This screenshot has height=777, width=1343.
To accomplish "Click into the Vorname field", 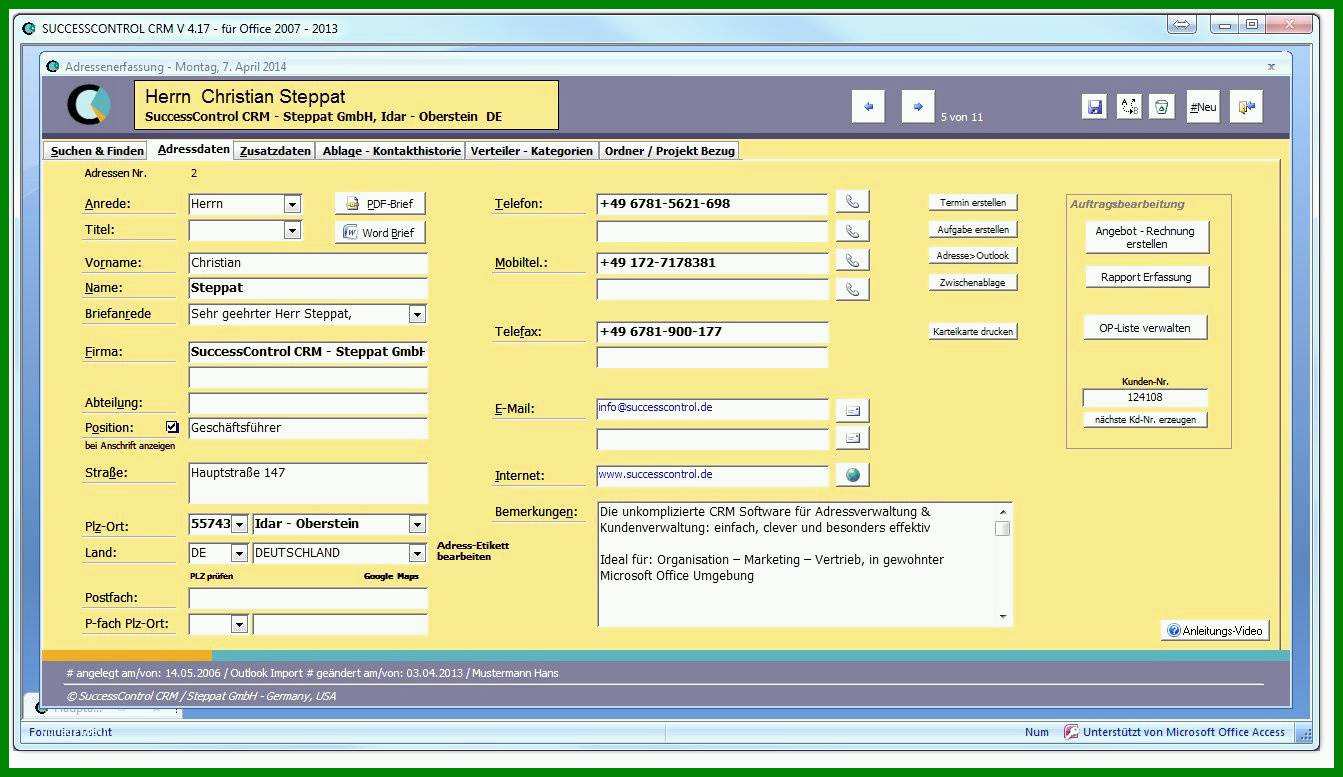I will 308,263.
